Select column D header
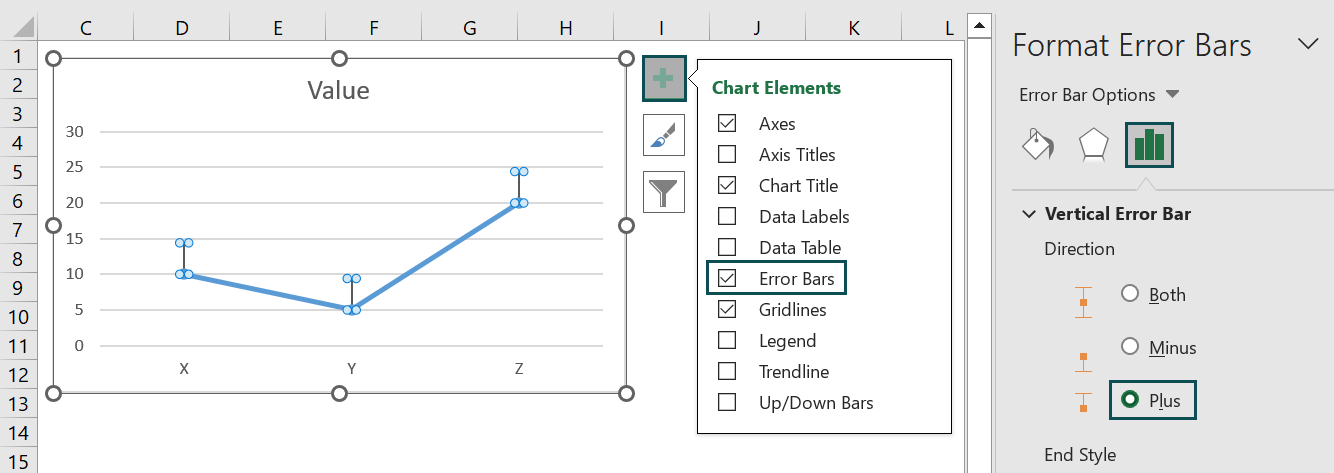Image resolution: width=1334 pixels, height=473 pixels. pyautogui.click(x=182, y=29)
